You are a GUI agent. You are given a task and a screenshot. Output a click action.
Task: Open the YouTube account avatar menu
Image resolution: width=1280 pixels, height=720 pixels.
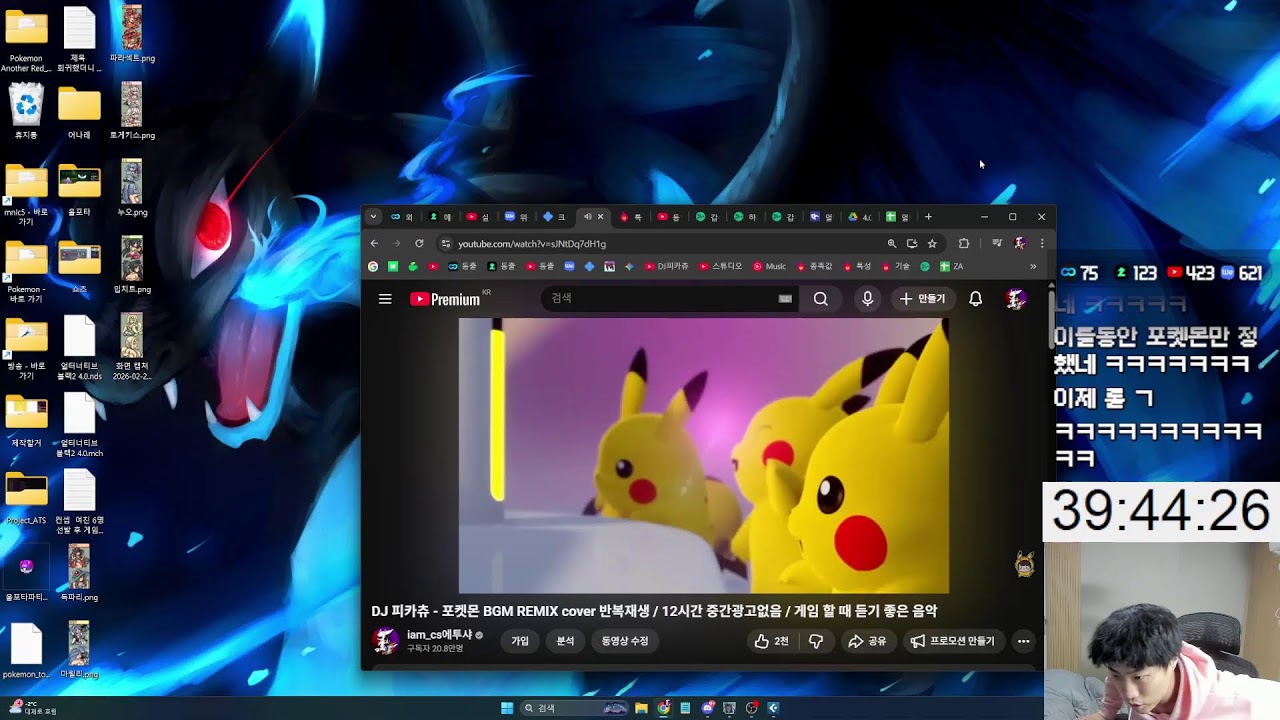point(1016,299)
